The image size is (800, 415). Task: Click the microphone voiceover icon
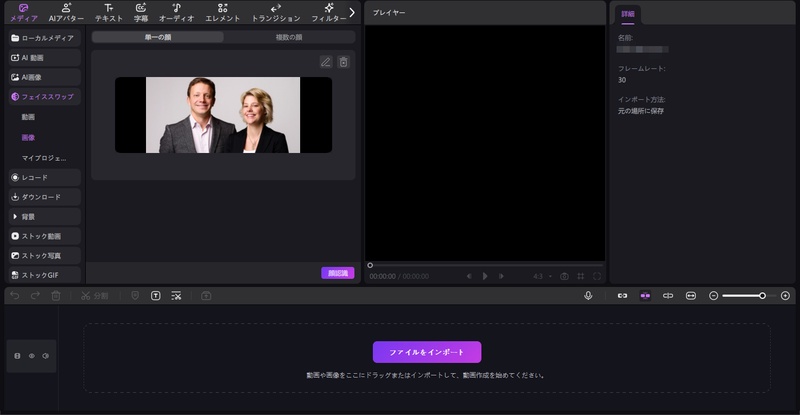click(588, 296)
